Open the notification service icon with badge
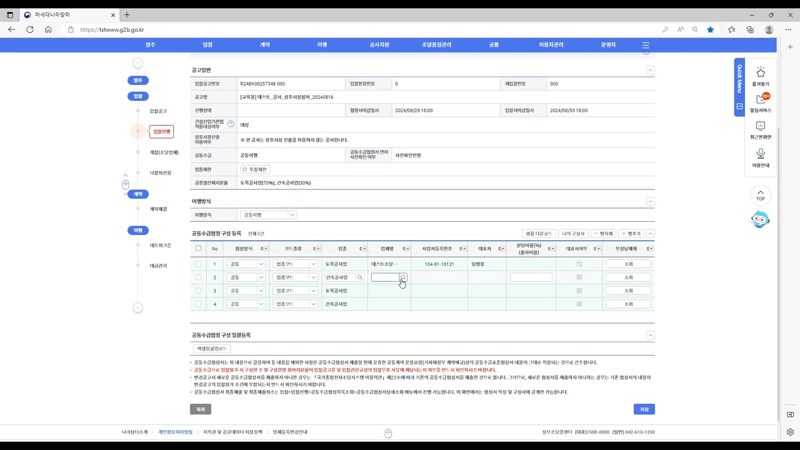Screen dimensions: 800x450 coord(761,99)
